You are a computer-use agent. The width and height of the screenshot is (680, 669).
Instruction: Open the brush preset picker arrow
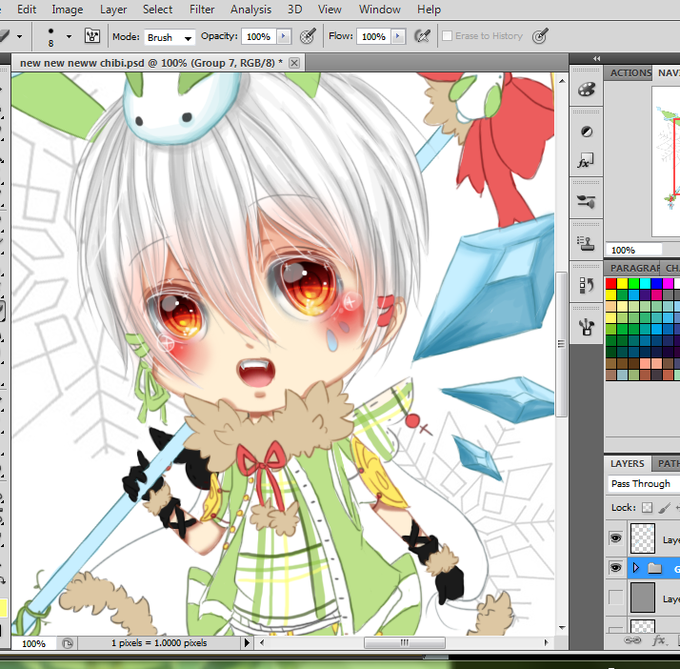pyautogui.click(x=69, y=36)
